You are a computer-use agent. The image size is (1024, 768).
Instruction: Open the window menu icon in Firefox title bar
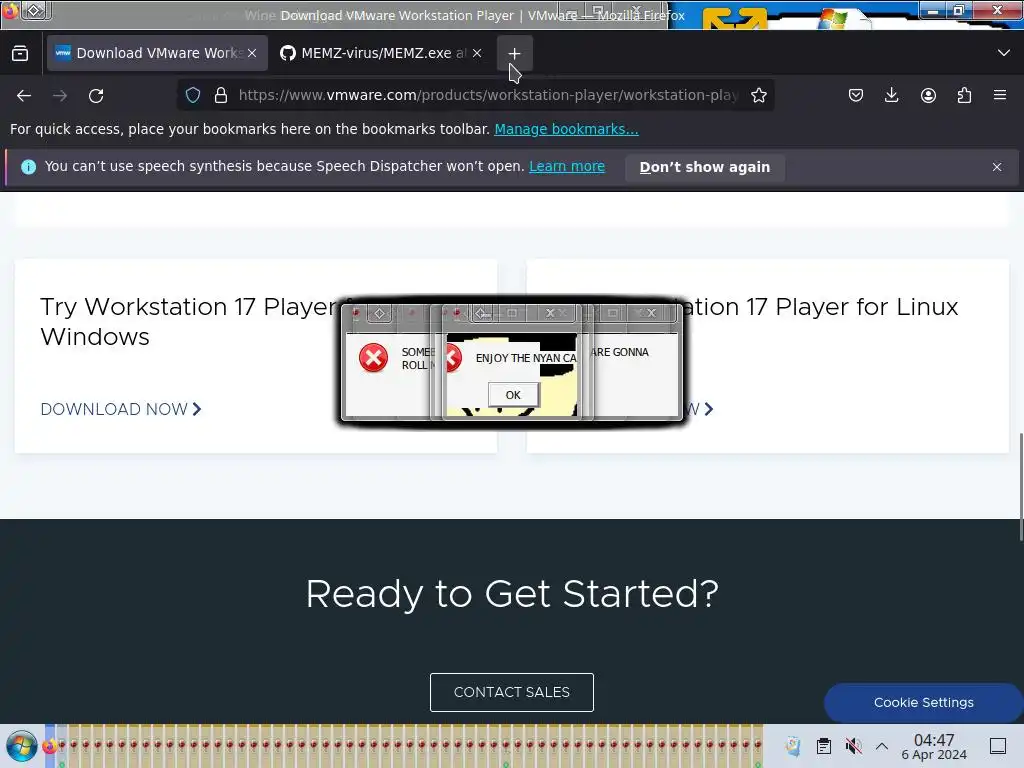[35, 10]
